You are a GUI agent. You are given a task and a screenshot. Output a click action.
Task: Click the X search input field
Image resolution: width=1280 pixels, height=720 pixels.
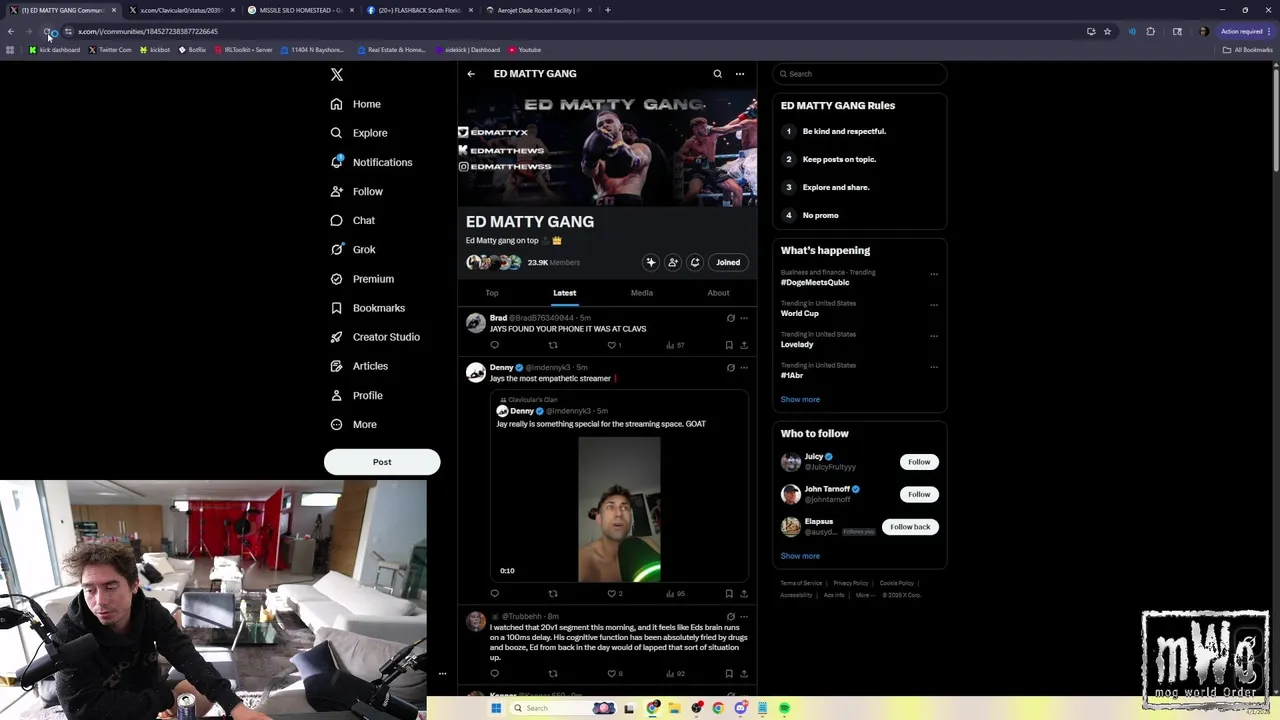[x=859, y=74]
